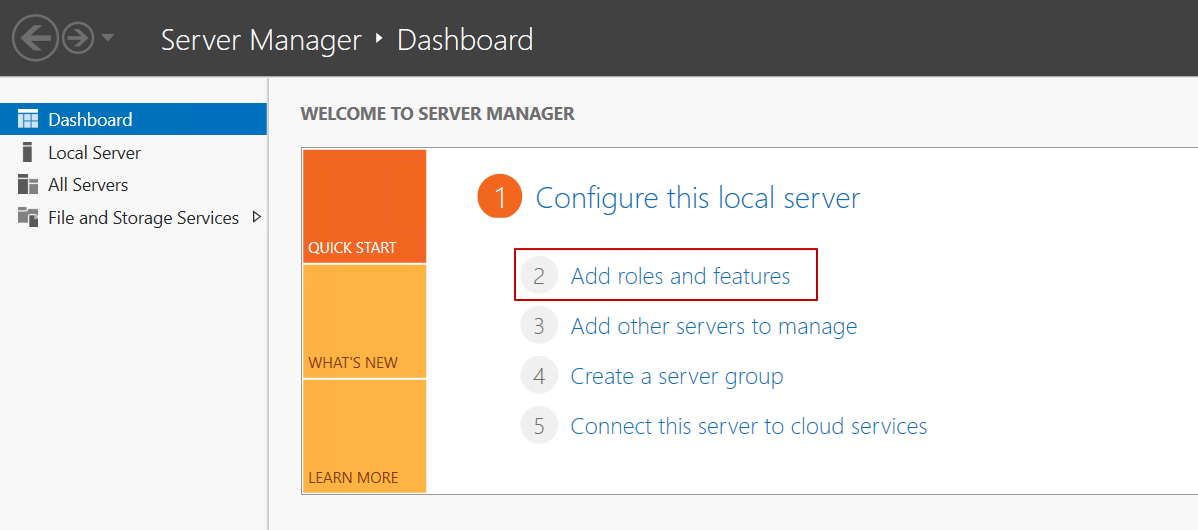
Task: Open All Servers page
Action: tap(88, 185)
